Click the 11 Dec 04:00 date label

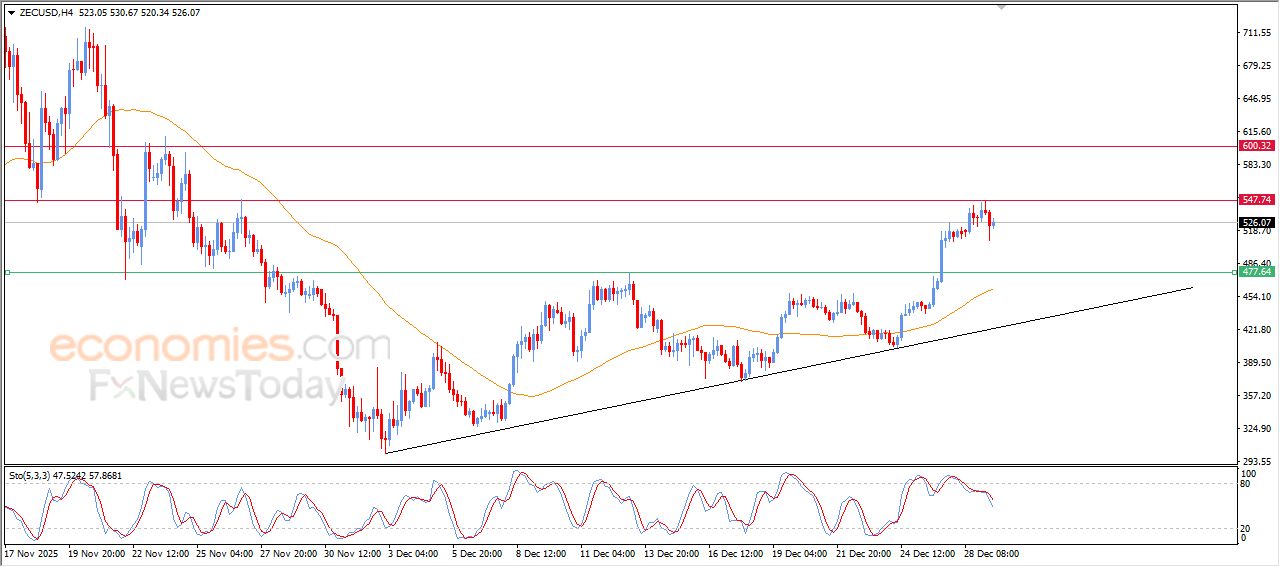[609, 553]
